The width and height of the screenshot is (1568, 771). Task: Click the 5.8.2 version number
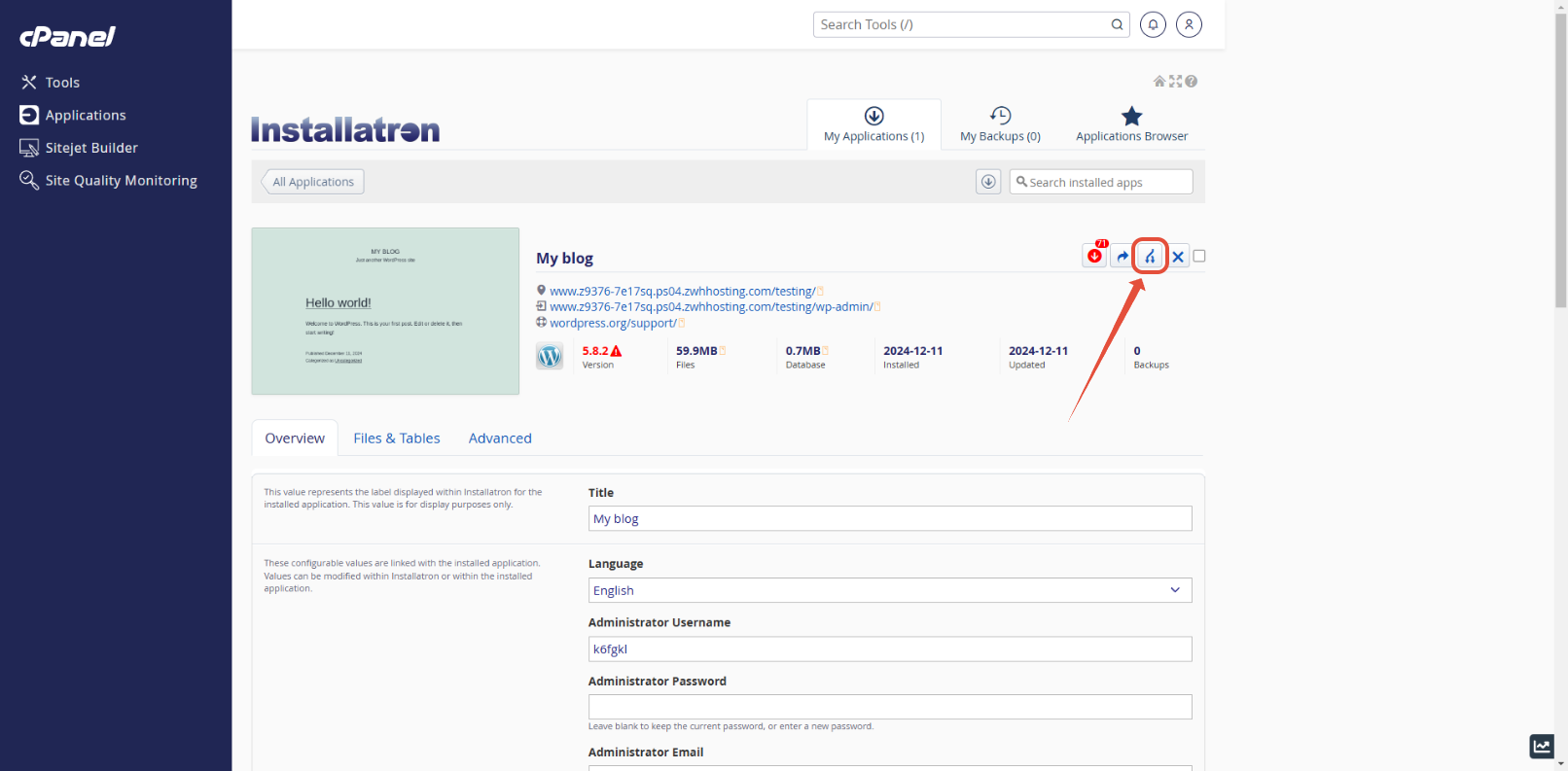595,351
